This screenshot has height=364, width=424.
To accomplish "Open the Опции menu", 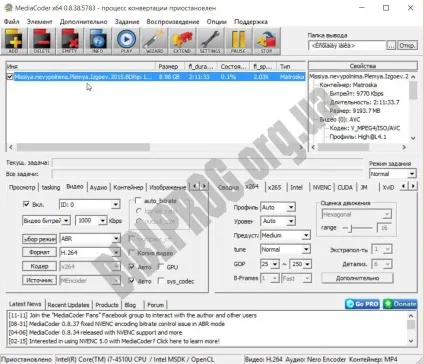I will point(217,22).
